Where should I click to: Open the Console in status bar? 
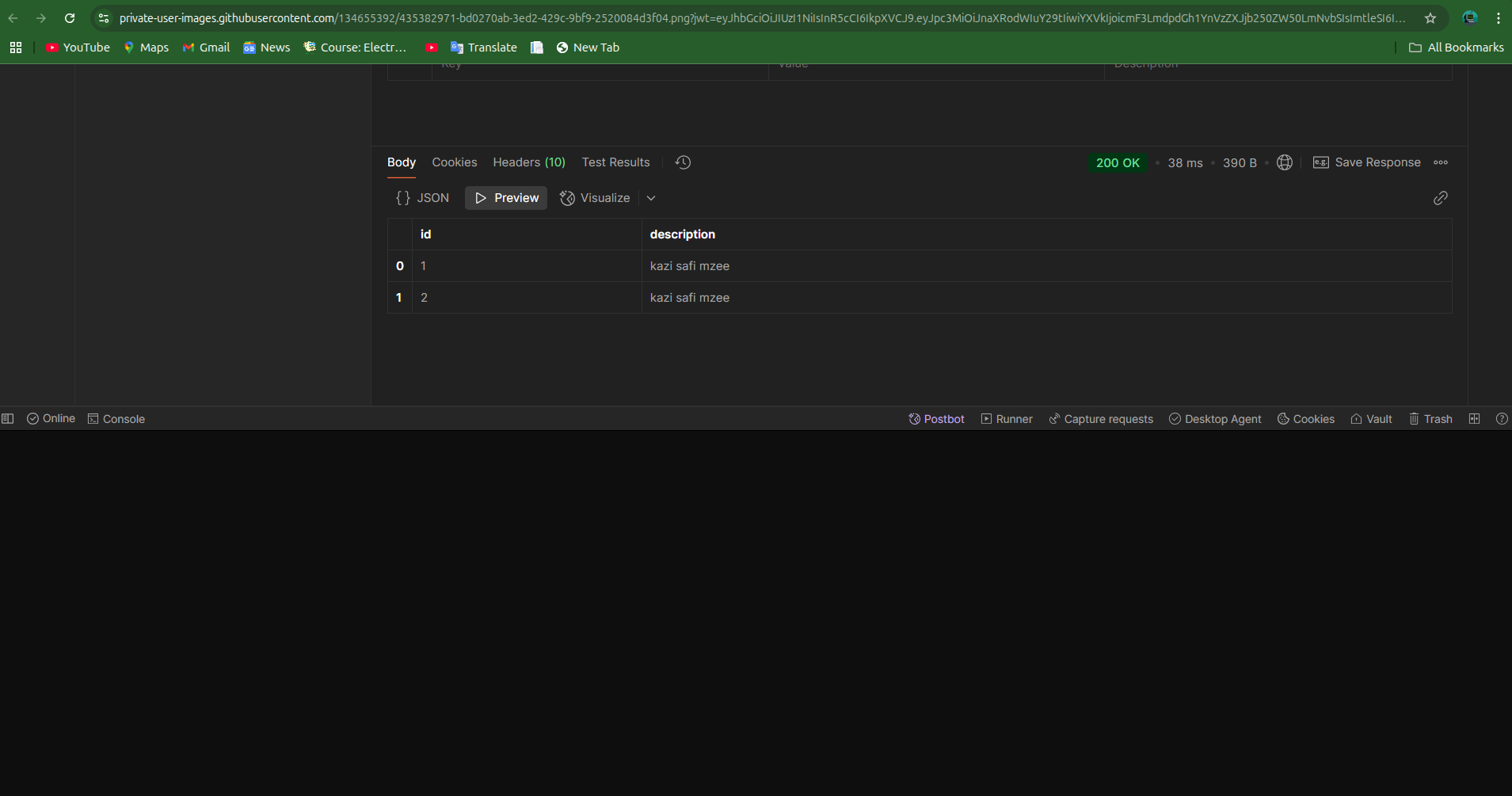click(x=116, y=419)
